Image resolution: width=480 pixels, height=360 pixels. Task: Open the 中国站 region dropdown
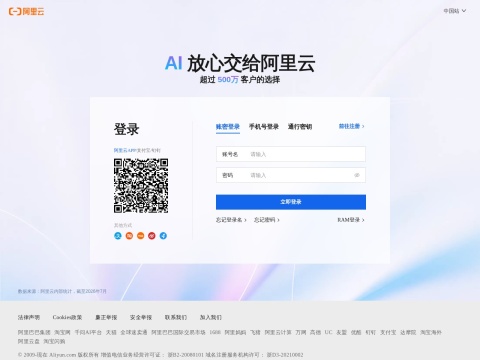point(455,11)
